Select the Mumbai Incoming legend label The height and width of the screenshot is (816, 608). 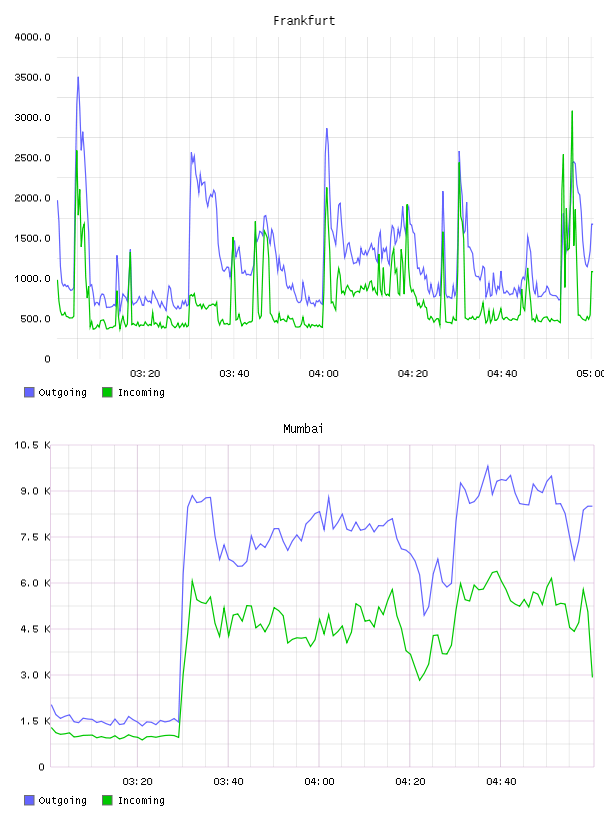141,801
